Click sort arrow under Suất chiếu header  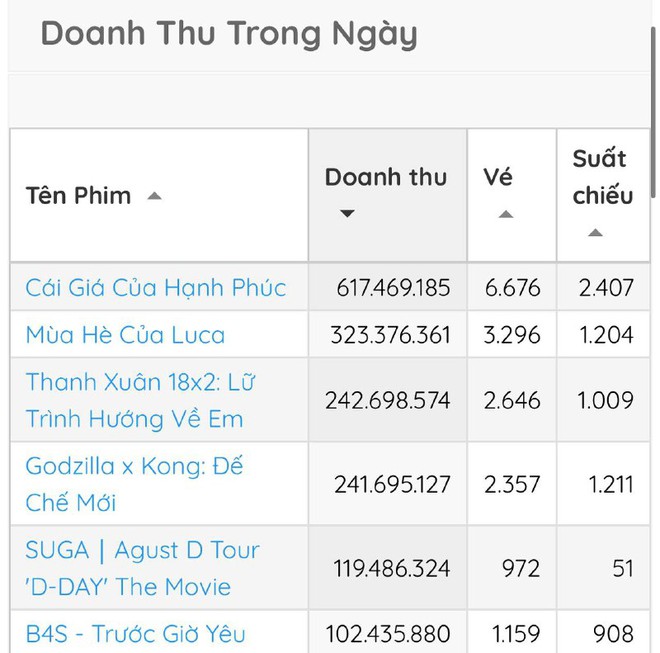tap(595, 233)
